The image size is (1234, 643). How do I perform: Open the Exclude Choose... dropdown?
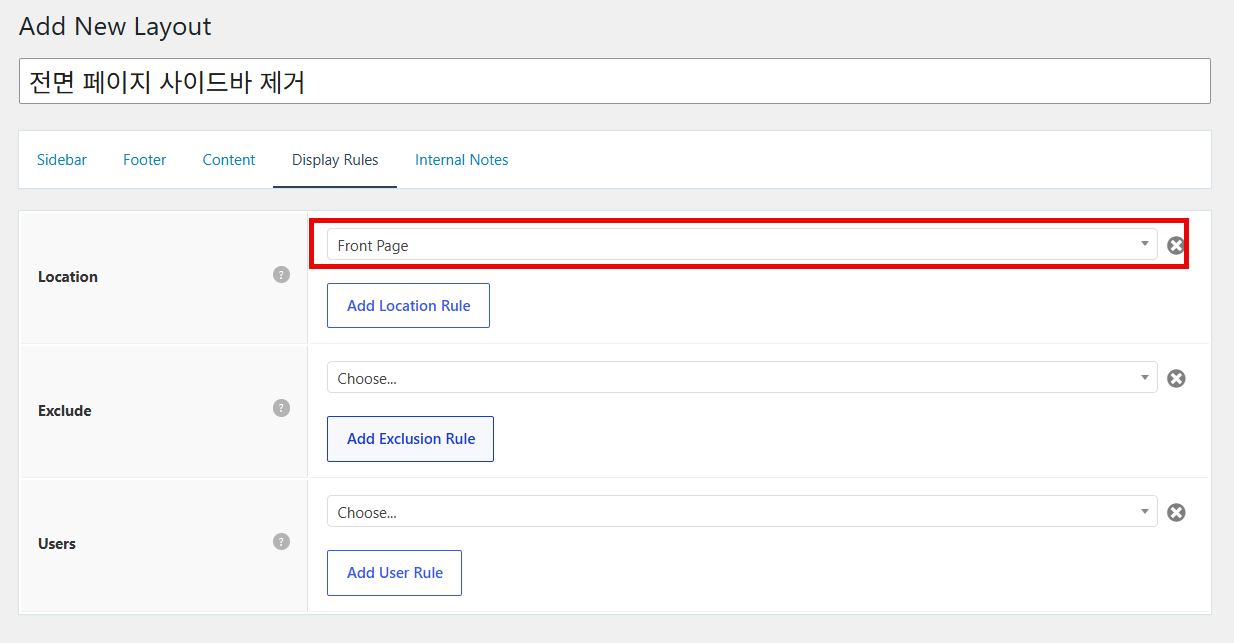pos(742,378)
